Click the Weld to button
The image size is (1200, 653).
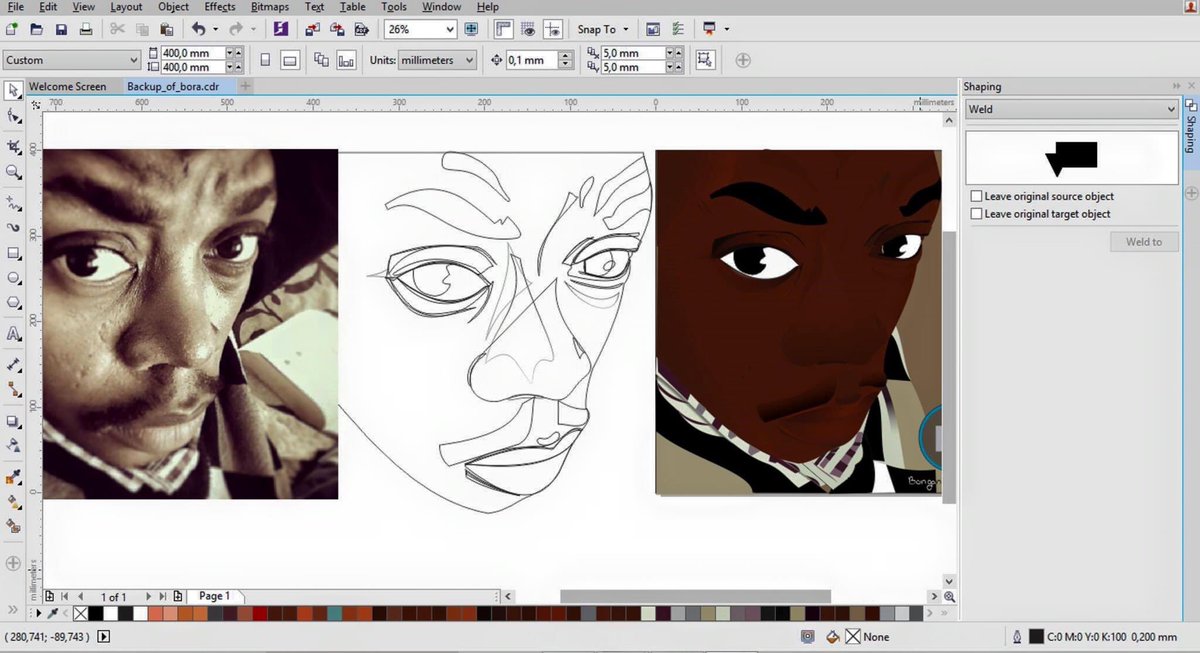(x=1144, y=241)
